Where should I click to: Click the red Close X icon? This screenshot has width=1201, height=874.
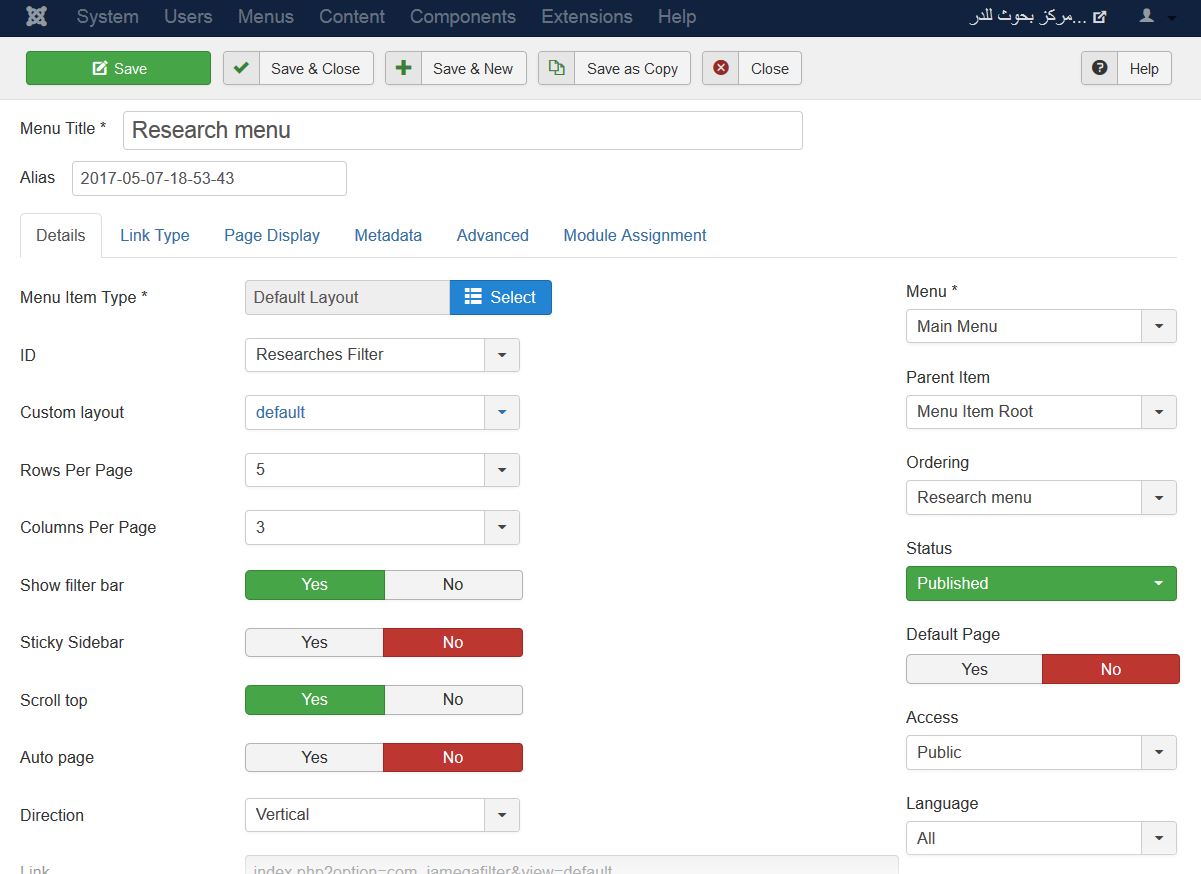click(x=720, y=68)
